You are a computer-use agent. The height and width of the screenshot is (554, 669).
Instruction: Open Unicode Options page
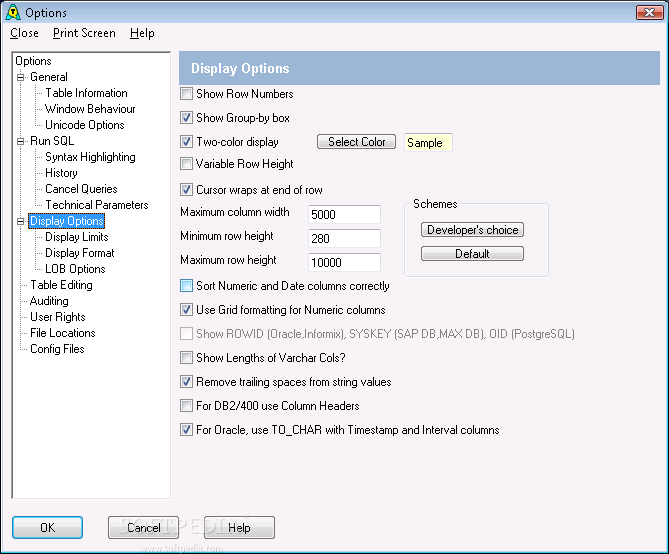pyautogui.click(x=84, y=125)
